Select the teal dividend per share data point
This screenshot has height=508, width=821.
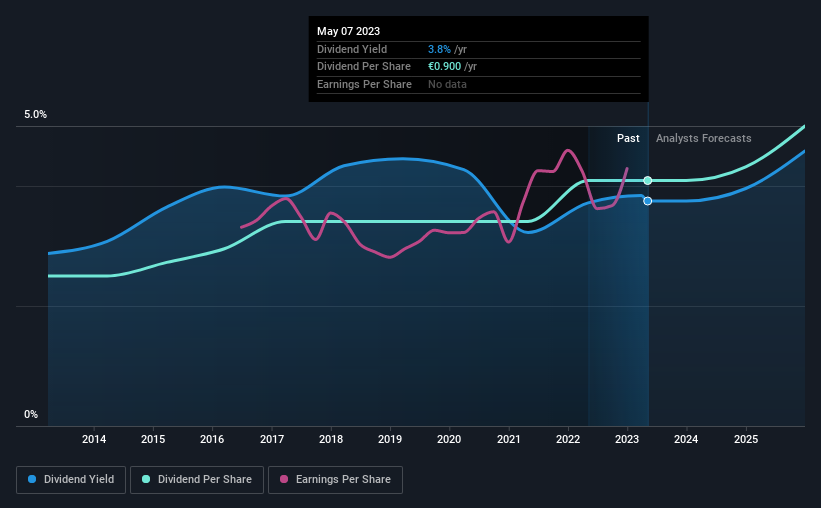pos(648,181)
